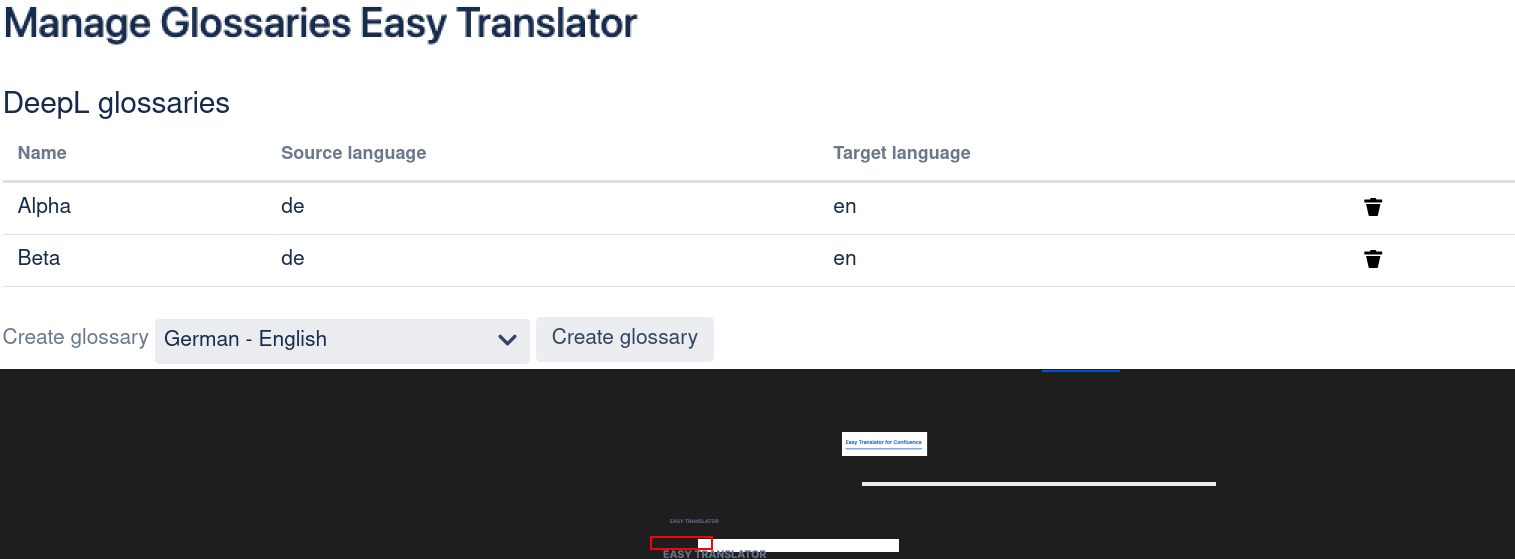Screen dimensions: 1515x559
Task: Open the Easy Translator for Confluence link
Action: pos(884,442)
